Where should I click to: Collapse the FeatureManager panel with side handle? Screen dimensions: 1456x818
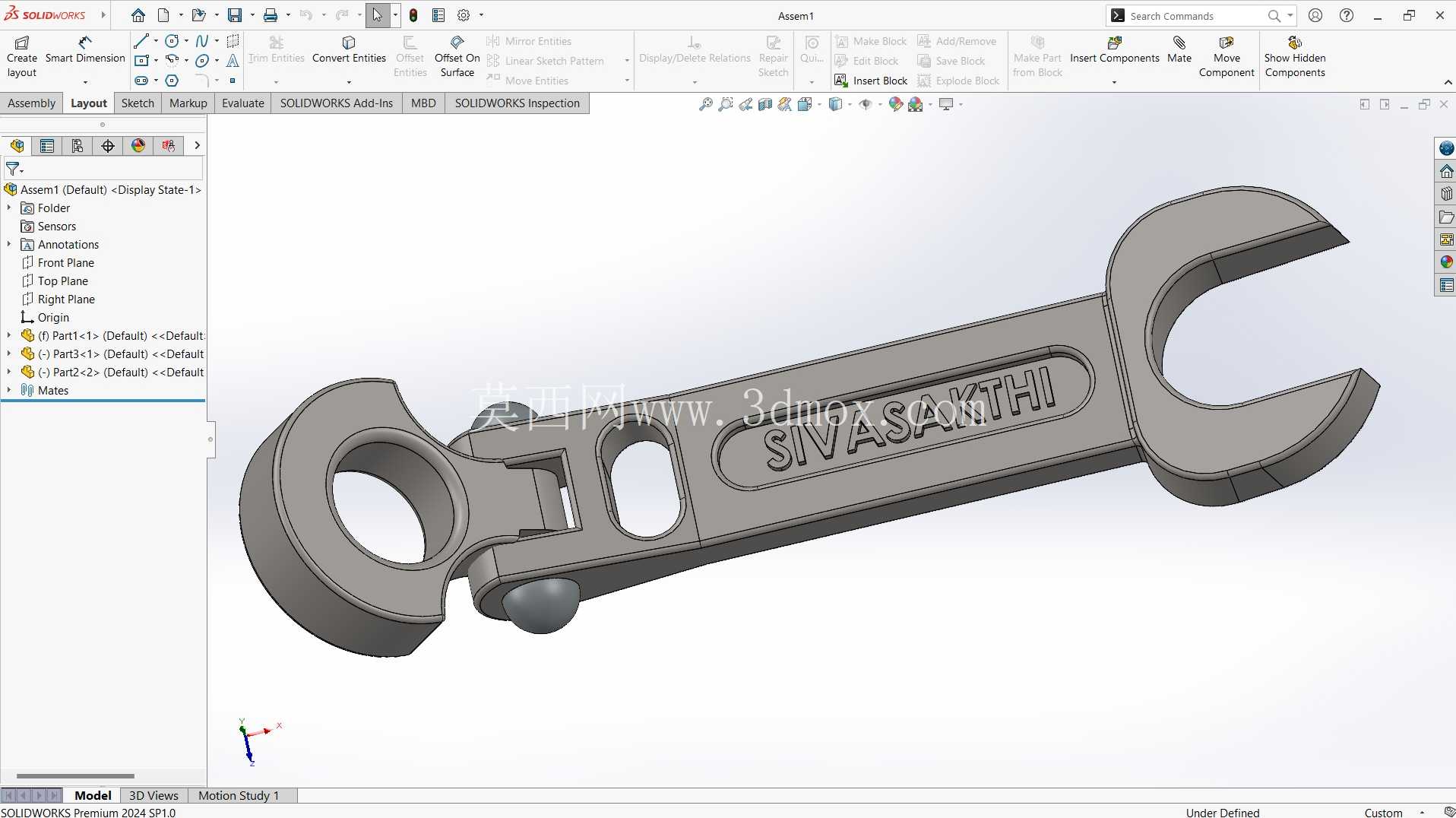(x=210, y=439)
